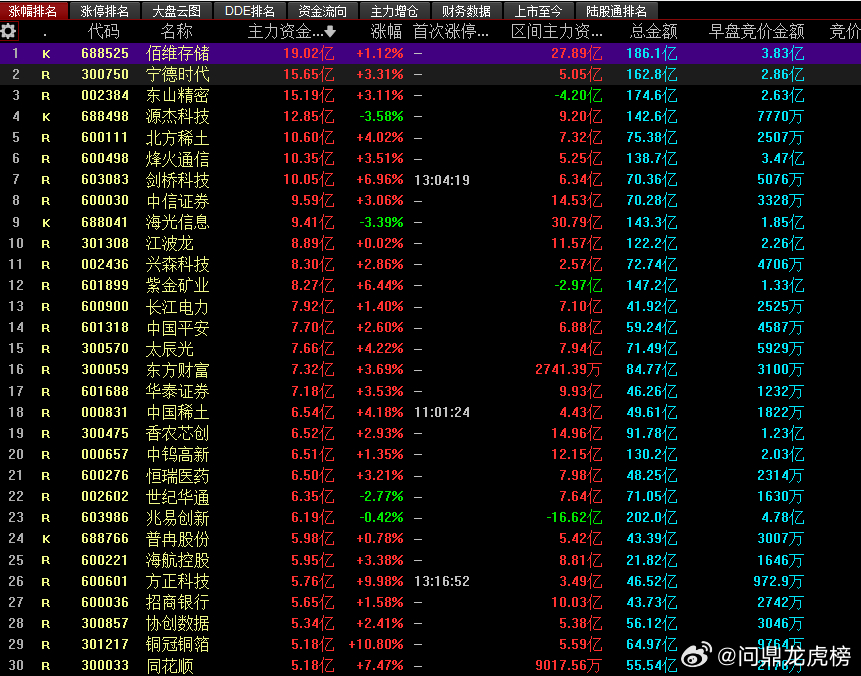Click the K badge in the 海光信息 row
Viewport: 861px width, 676px height.
[x=46, y=223]
